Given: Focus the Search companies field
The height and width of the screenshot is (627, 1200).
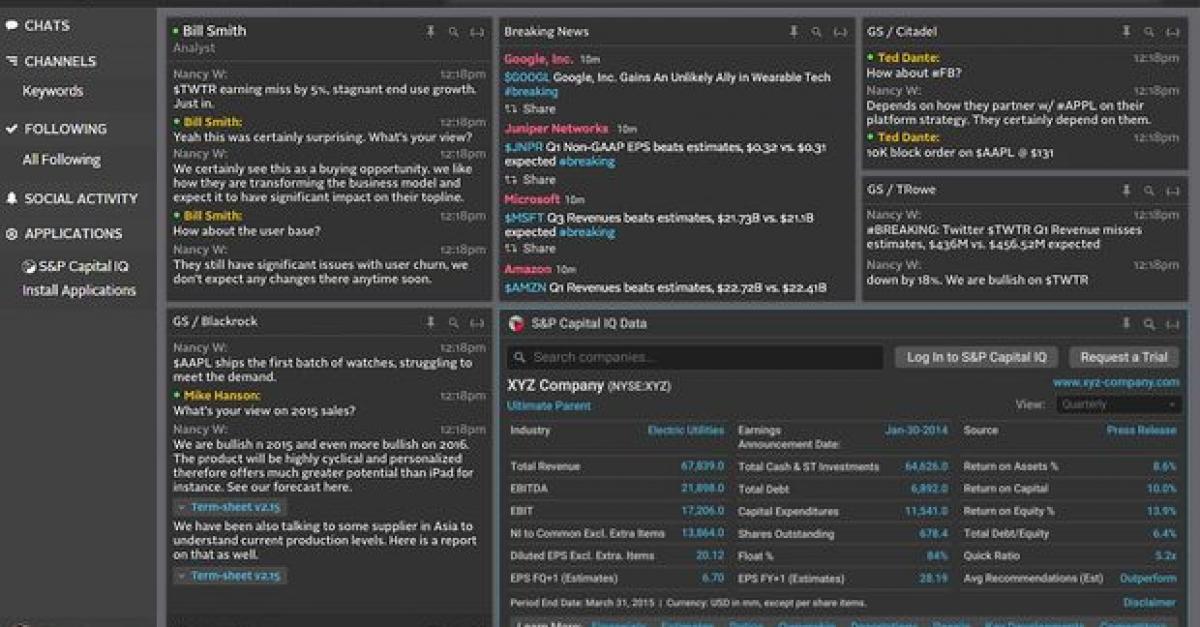Looking at the screenshot, I should pyautogui.click(x=695, y=357).
